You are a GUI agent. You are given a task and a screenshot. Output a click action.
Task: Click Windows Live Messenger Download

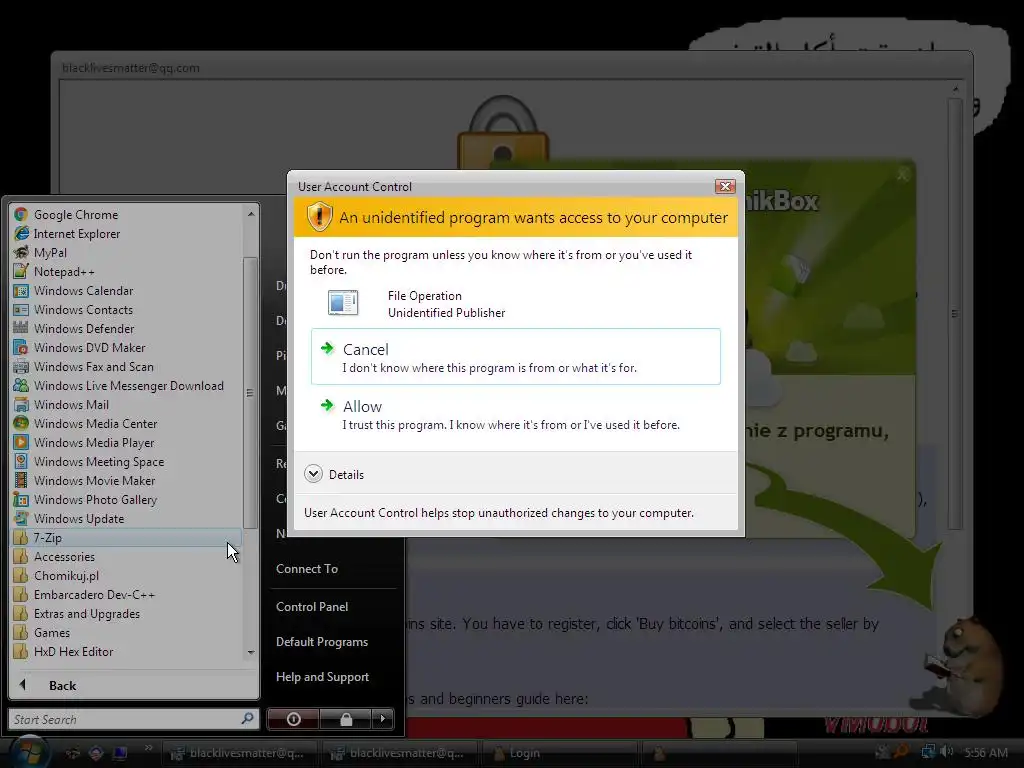click(x=127, y=385)
